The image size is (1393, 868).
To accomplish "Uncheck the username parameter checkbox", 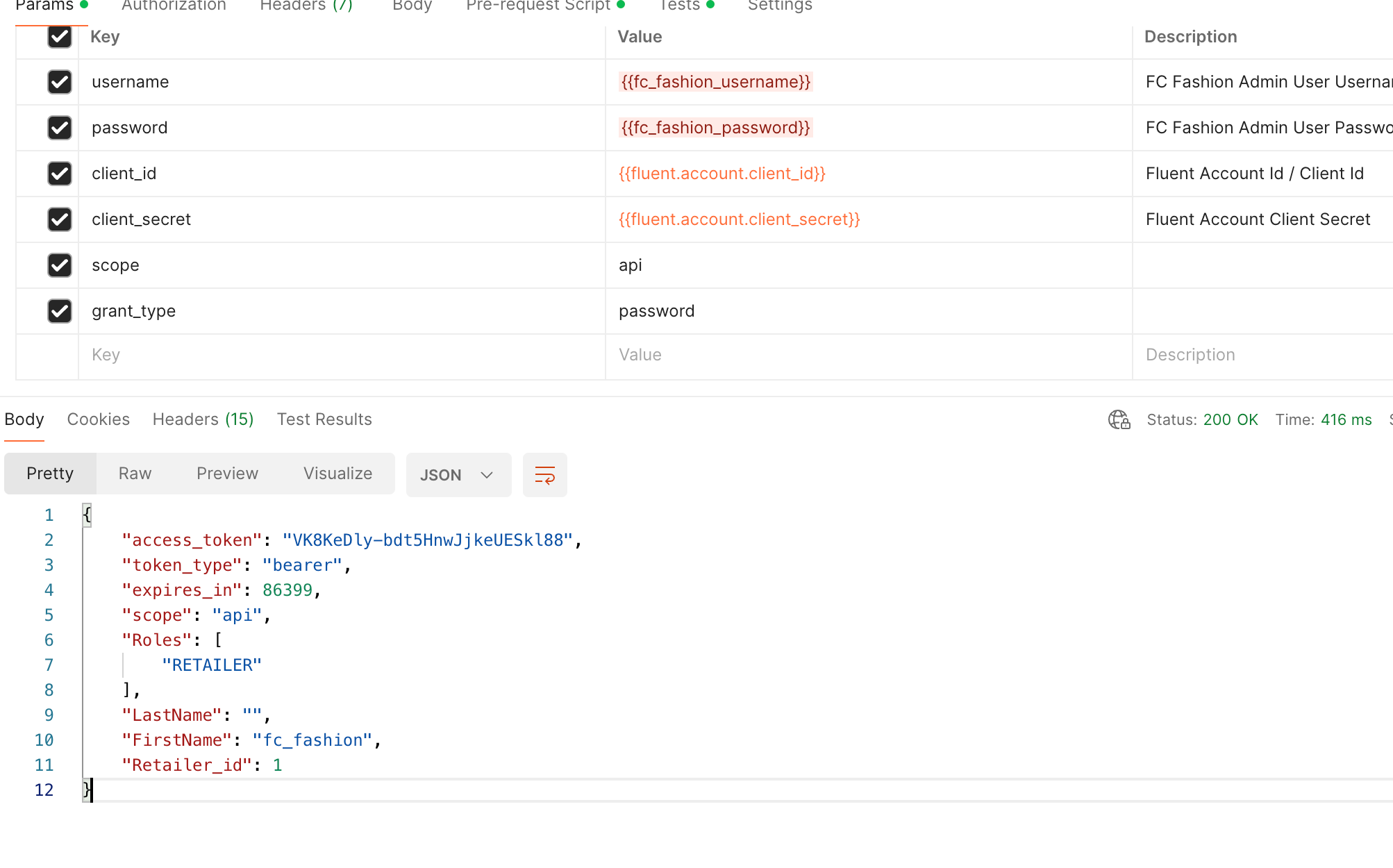I will (x=60, y=82).
